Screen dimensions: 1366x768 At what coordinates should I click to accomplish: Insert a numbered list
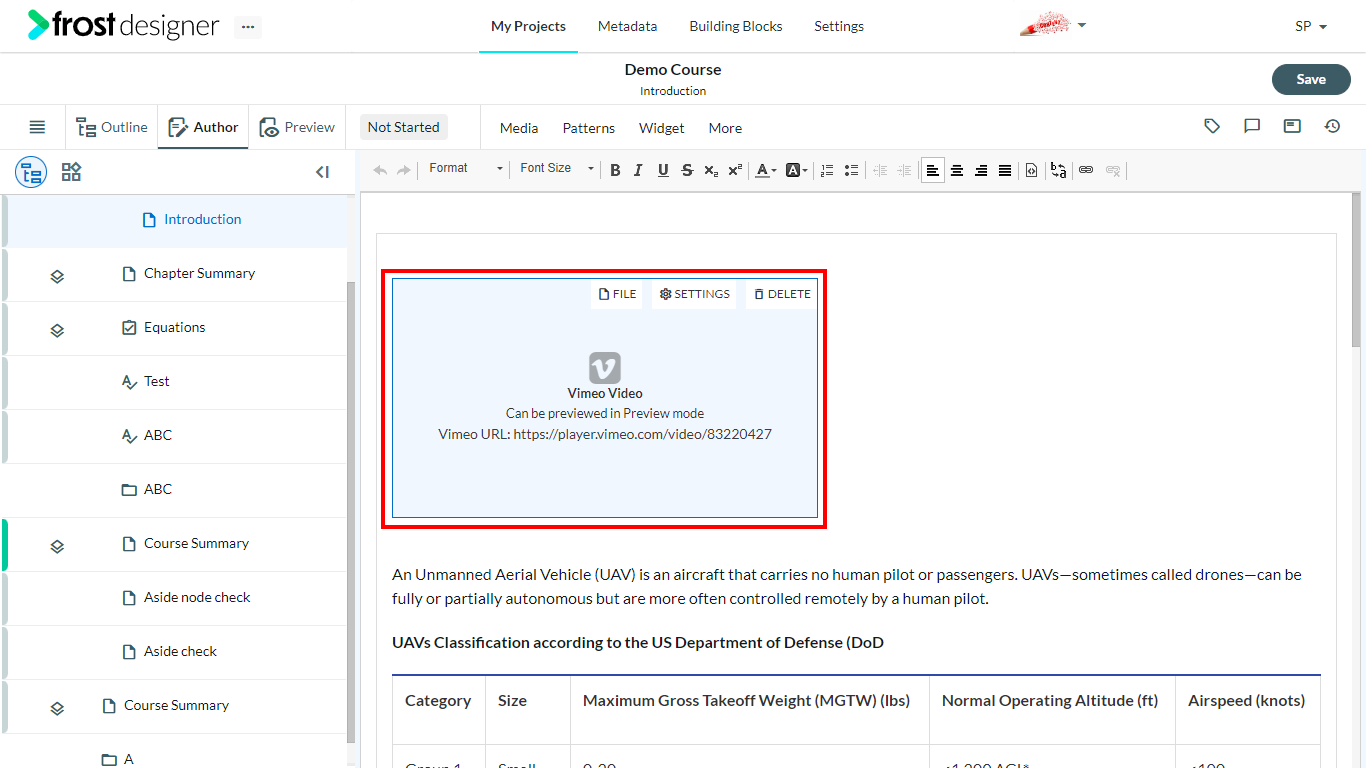(827, 170)
